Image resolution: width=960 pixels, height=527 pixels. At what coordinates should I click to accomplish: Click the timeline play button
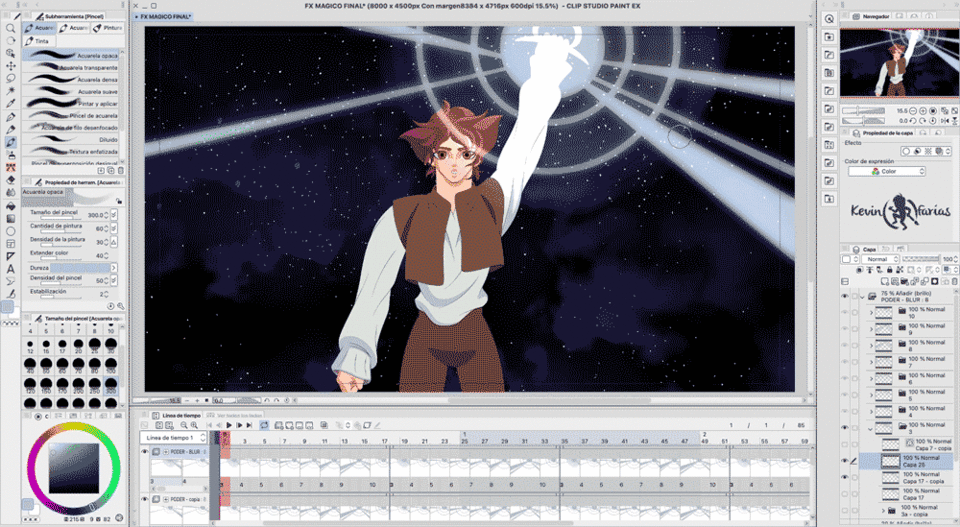coord(228,425)
